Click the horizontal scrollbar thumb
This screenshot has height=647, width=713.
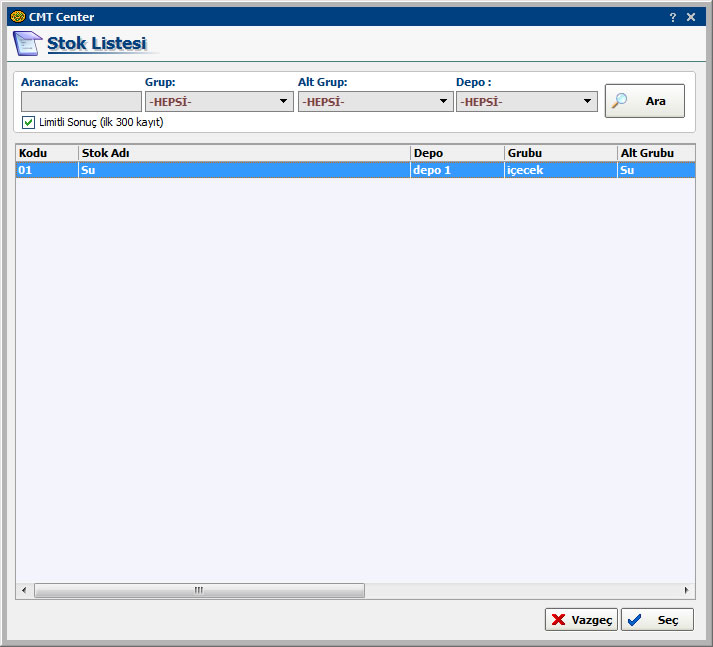(x=199, y=591)
